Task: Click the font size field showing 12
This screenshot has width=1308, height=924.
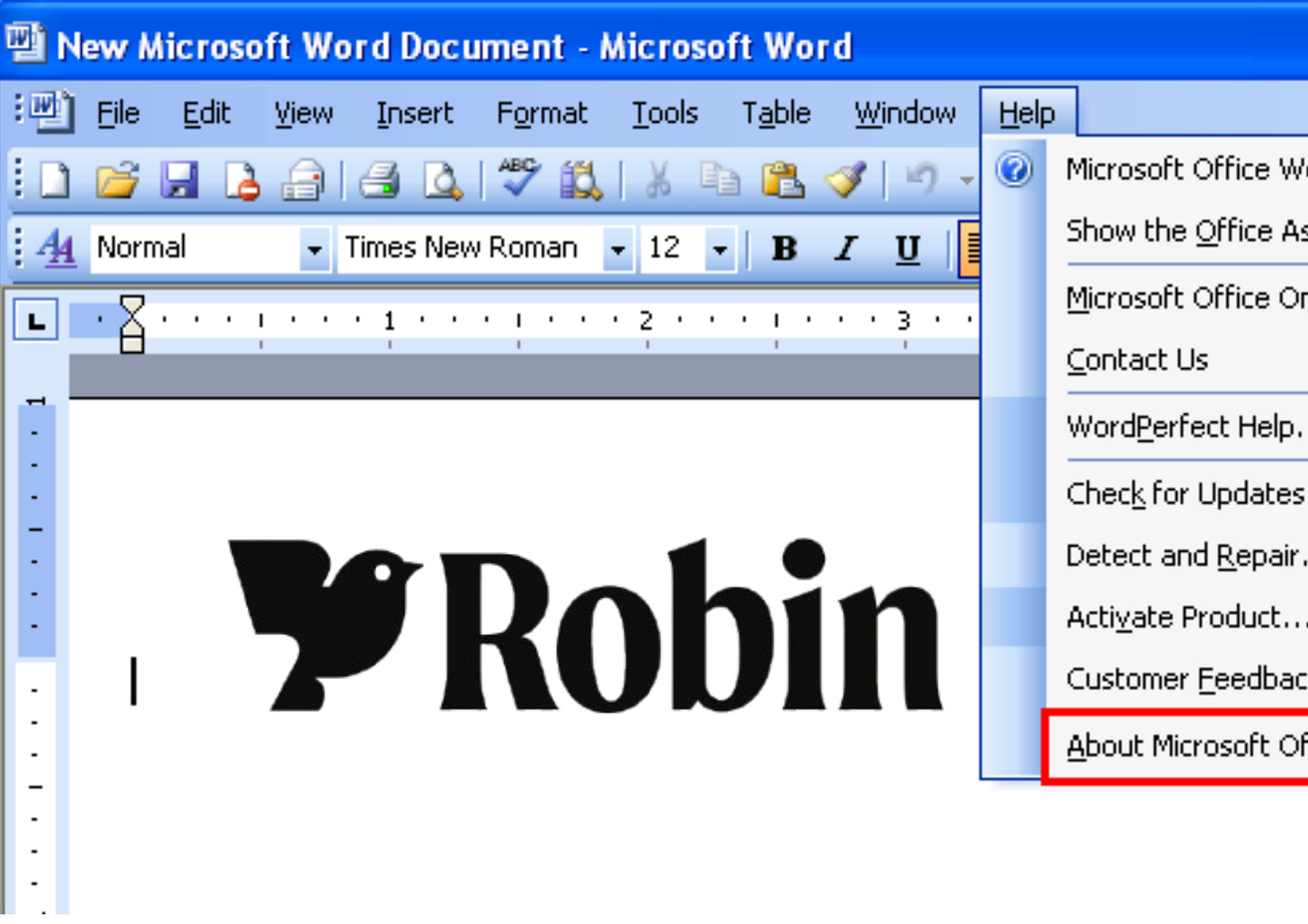Action: pos(673,248)
